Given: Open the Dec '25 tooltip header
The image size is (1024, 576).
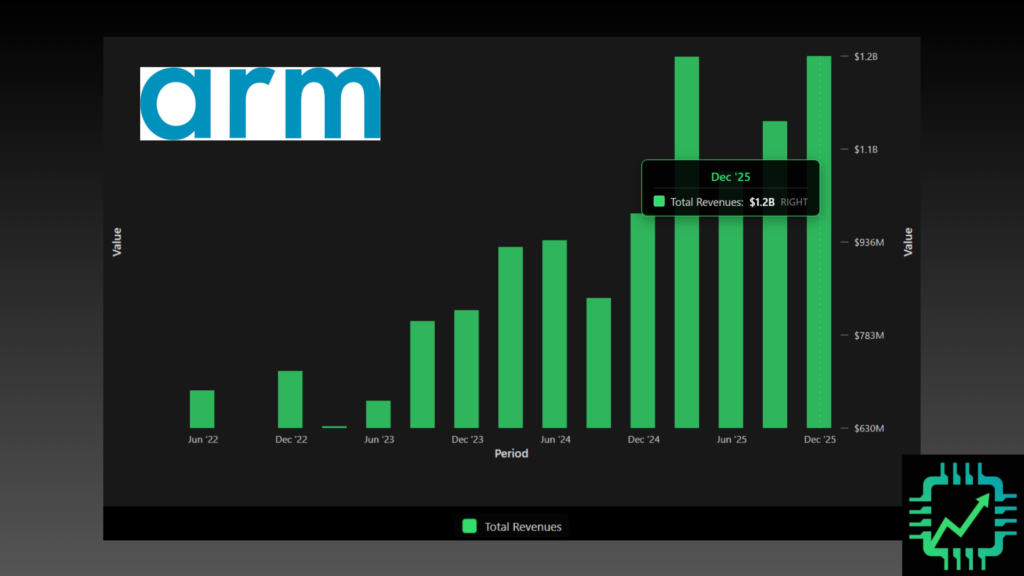Looking at the screenshot, I should point(730,177).
